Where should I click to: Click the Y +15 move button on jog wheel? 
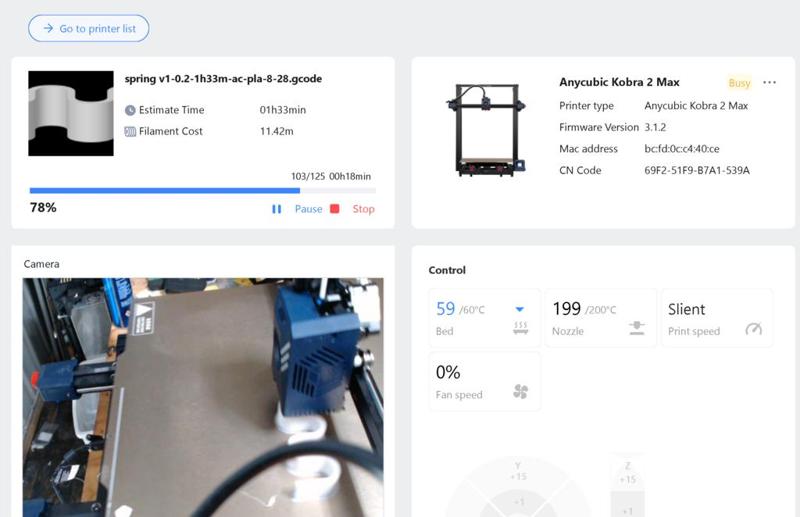518,471
